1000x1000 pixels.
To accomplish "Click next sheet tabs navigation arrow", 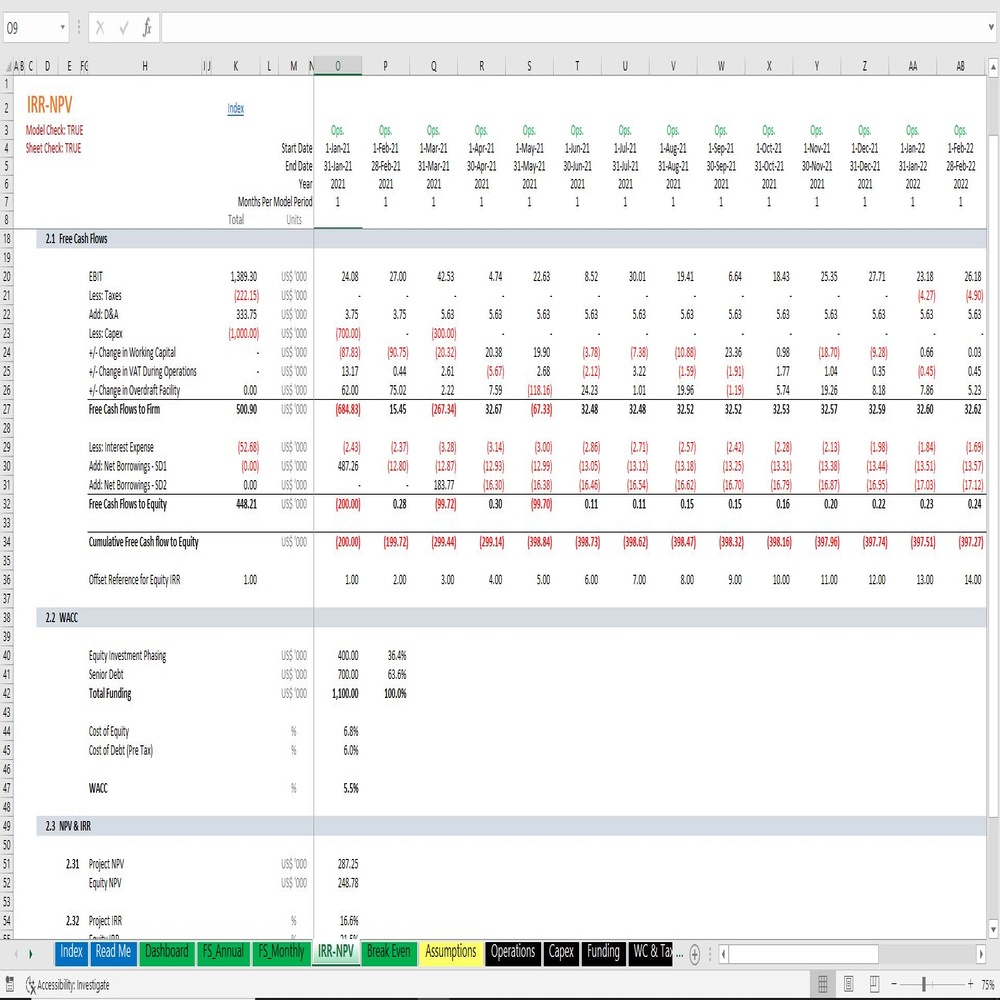I will (x=30, y=954).
